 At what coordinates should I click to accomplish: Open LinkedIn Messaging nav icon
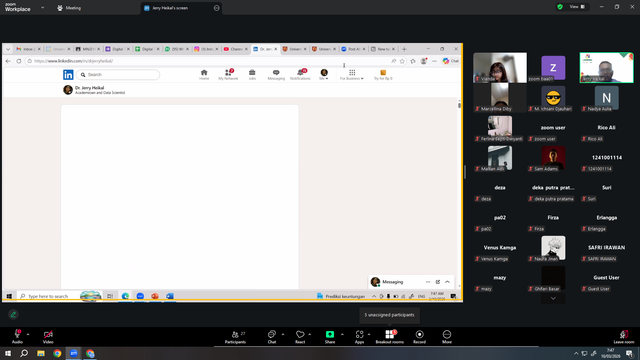click(x=276, y=75)
